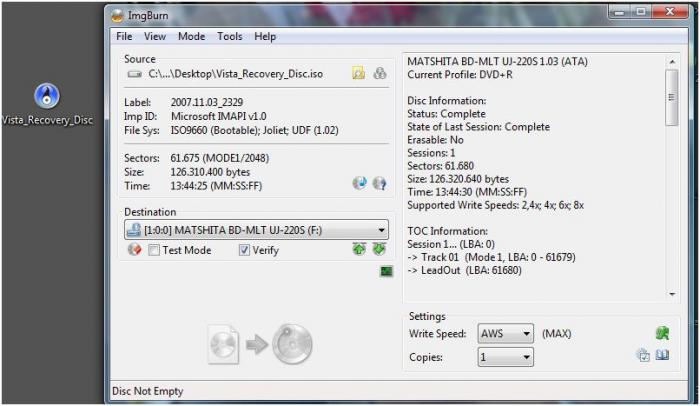The width and height of the screenshot is (700, 406).
Task: Click the globe refresh icon beside Time
Action: pos(359,183)
